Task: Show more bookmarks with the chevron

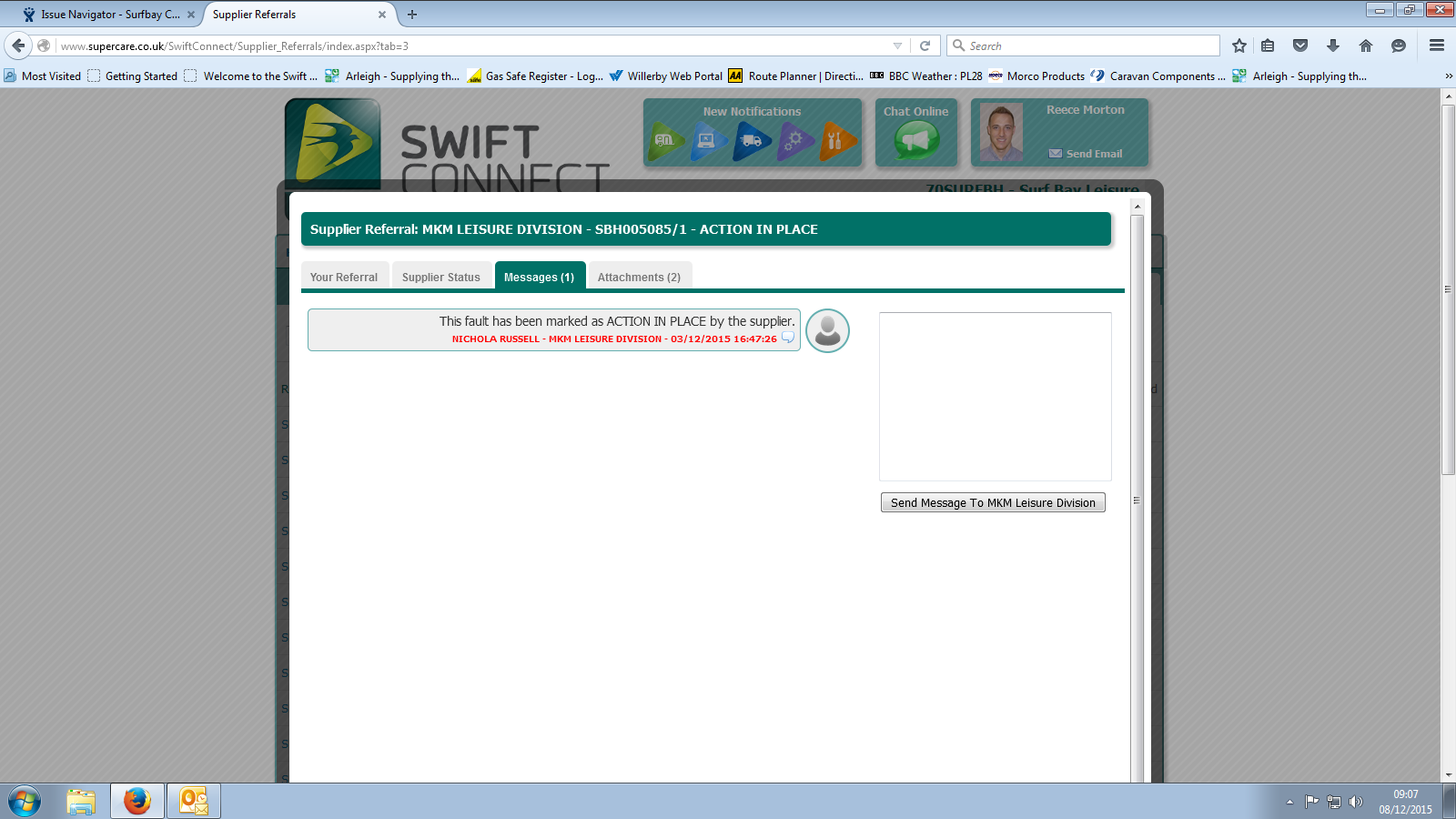Action: pos(1449,76)
